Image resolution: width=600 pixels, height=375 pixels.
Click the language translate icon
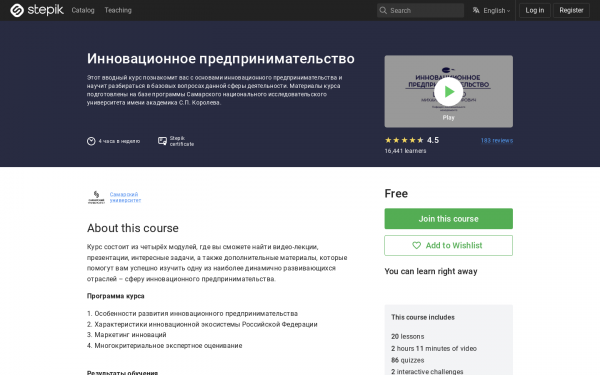point(476,10)
